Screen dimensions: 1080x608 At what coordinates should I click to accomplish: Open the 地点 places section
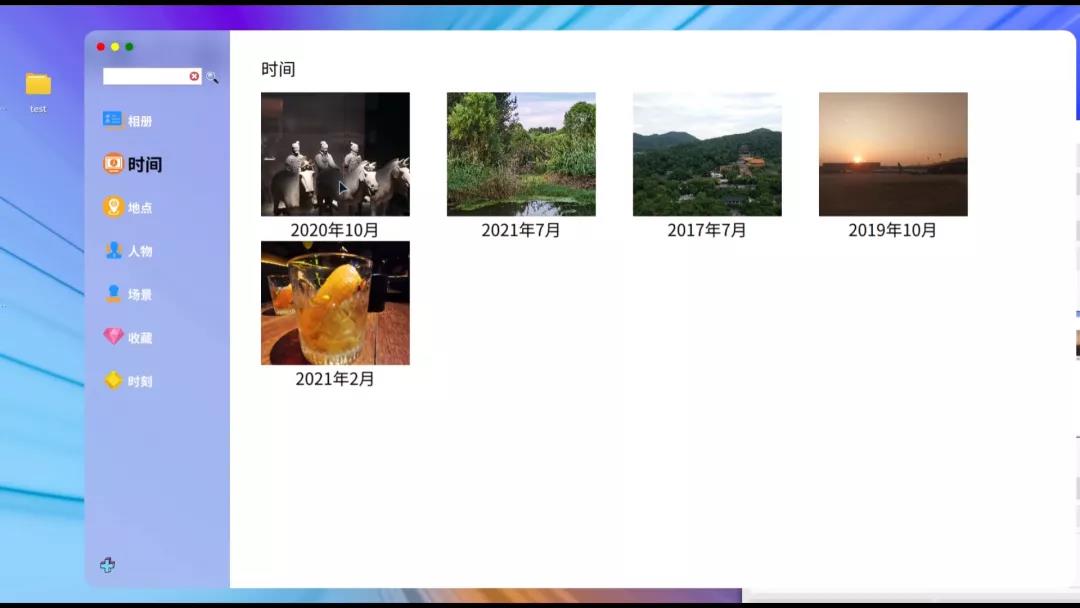click(133, 207)
